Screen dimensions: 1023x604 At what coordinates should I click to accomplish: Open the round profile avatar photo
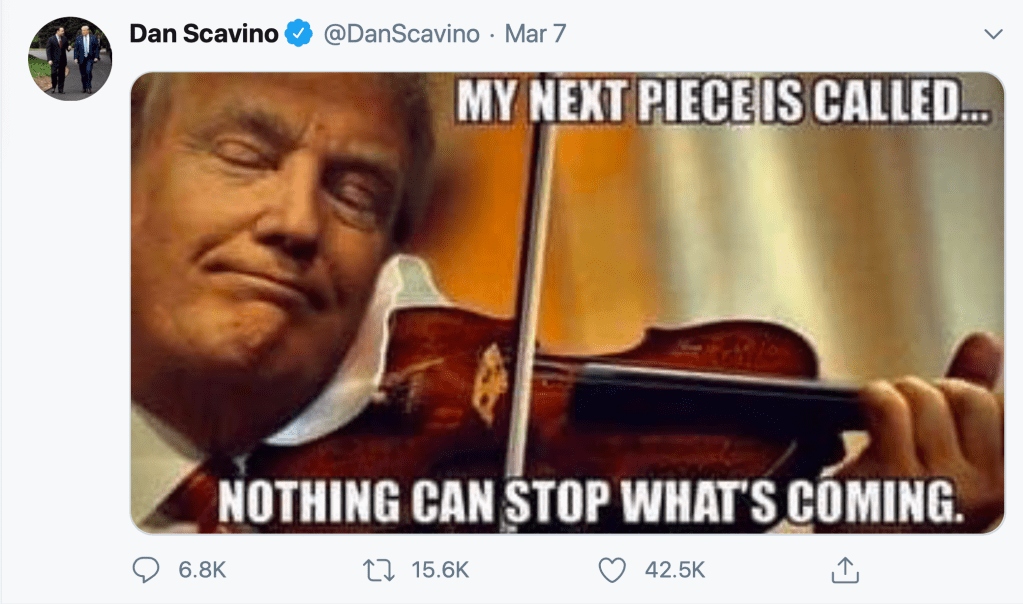click(x=70, y=58)
